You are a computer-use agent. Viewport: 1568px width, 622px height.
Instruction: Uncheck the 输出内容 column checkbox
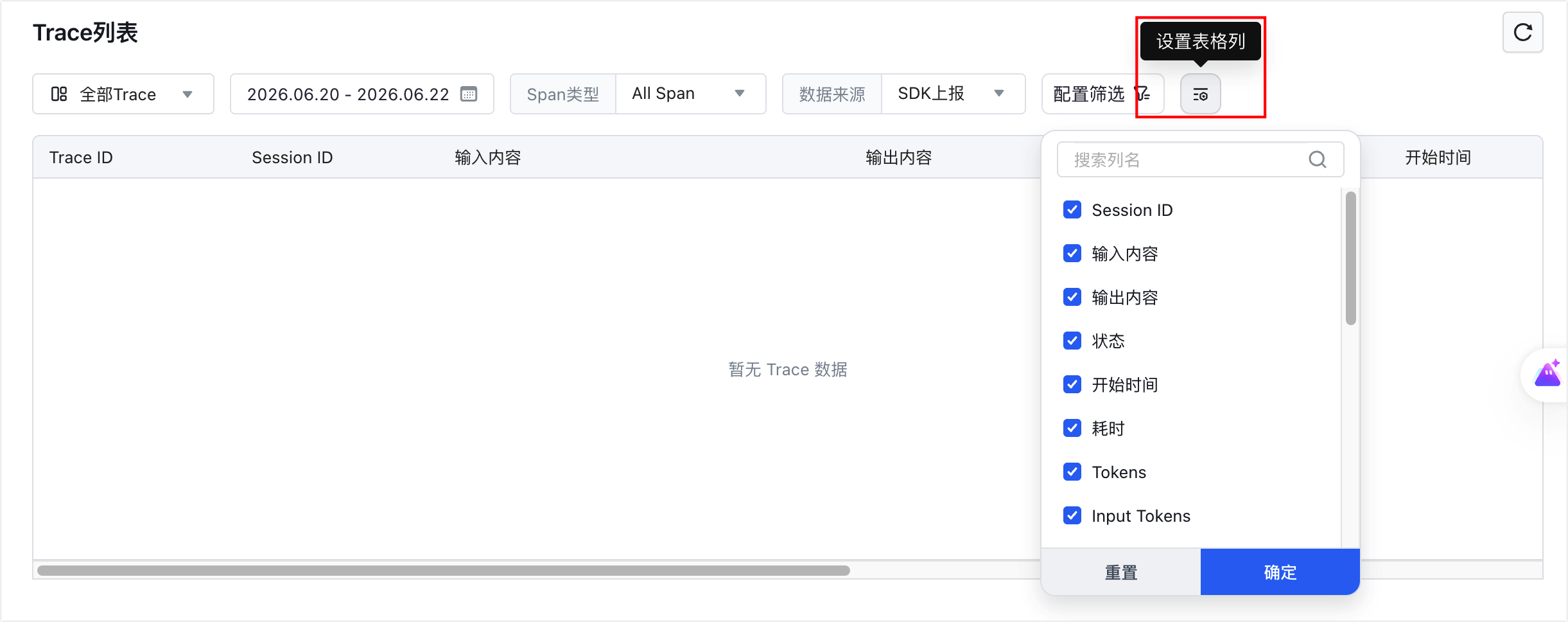tap(1072, 297)
